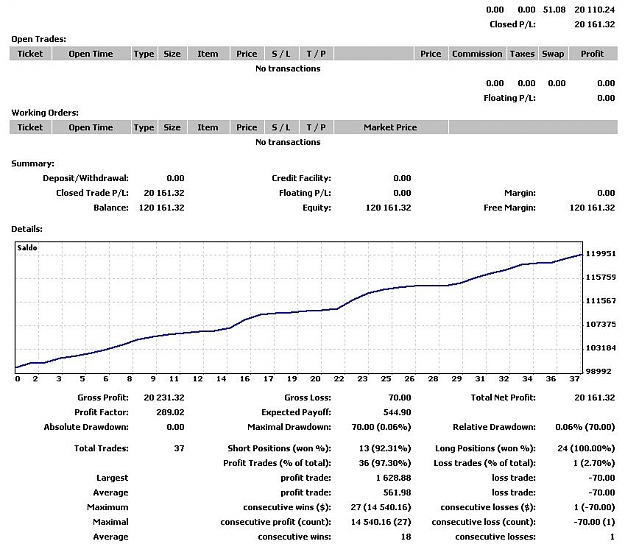Click the 'Total Net Profit:' label
Image resolution: width=625 pixels, height=544 pixels.
[503, 398]
